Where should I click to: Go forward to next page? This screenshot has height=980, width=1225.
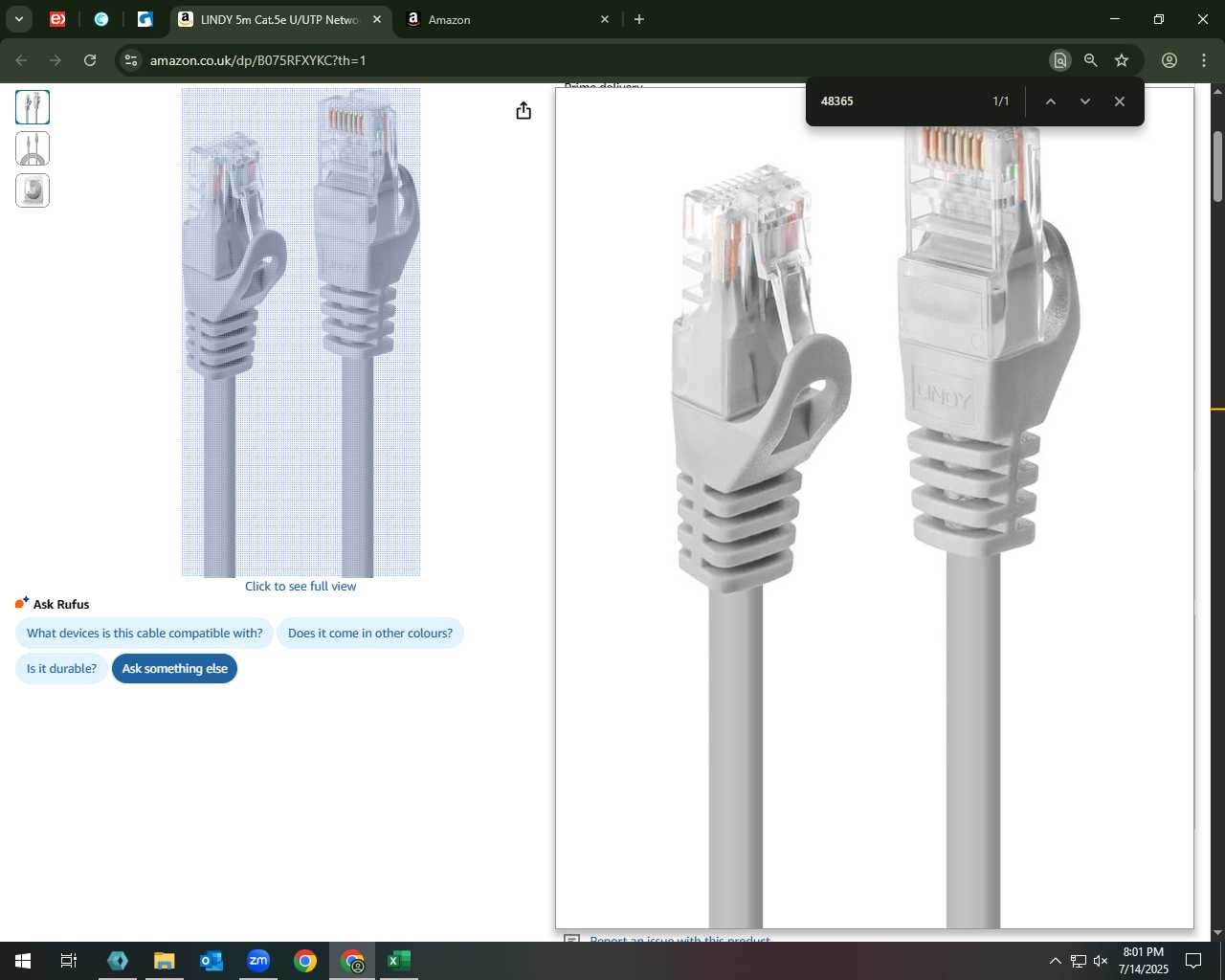click(x=56, y=60)
